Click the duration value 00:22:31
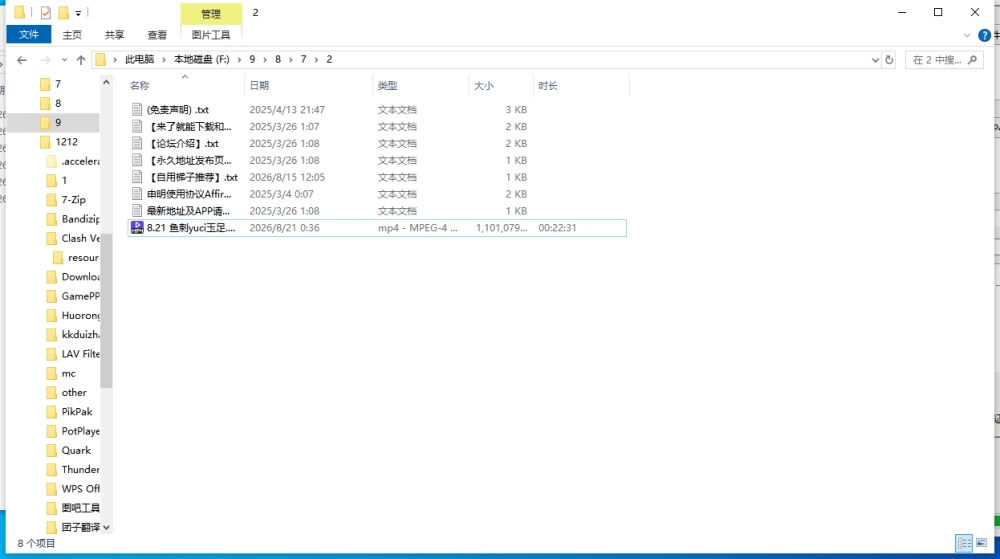Screen dimensions: 1000x559 pos(557,228)
